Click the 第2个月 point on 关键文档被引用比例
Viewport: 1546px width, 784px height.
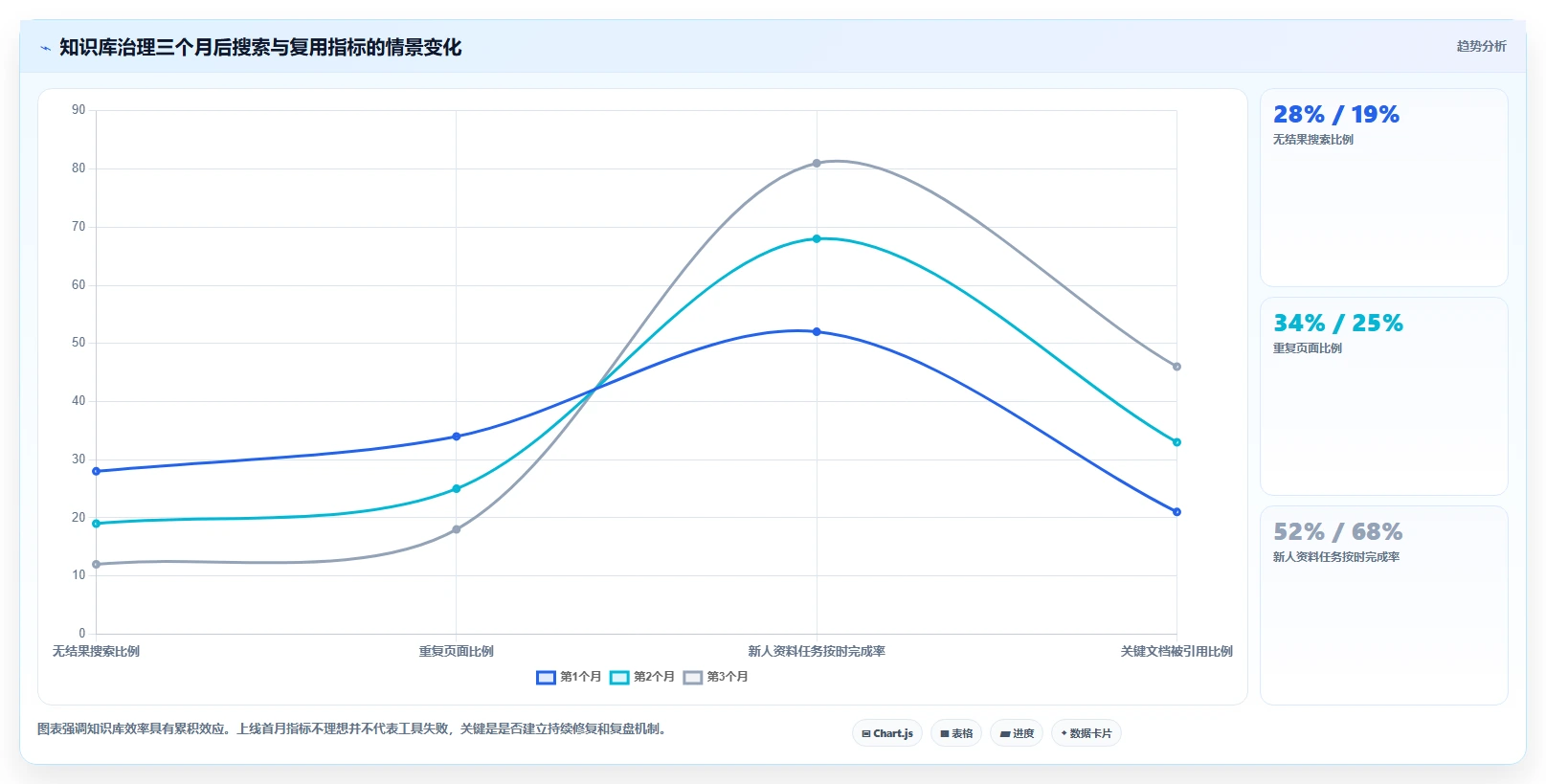pos(1176,442)
